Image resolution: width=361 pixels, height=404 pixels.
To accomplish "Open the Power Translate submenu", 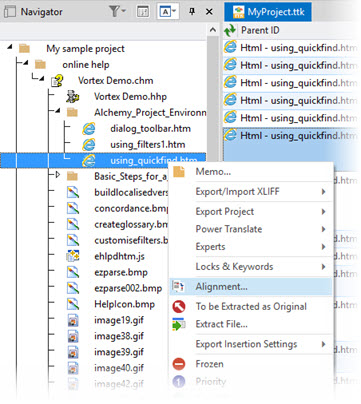I will (251, 229).
